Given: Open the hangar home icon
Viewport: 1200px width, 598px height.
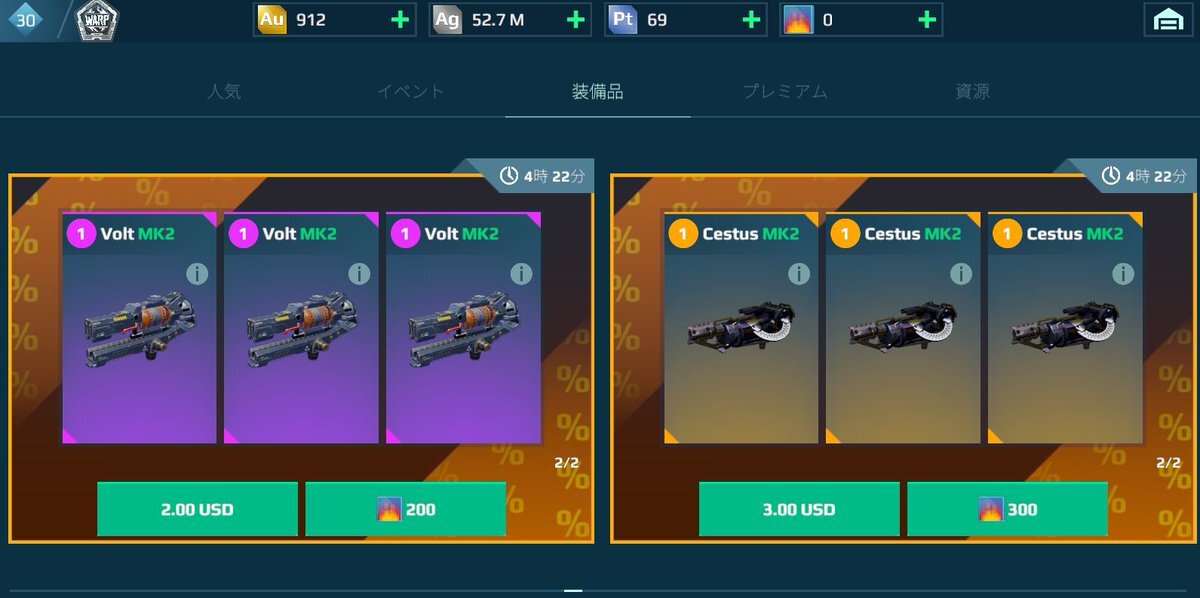Looking at the screenshot, I should [x=1168, y=20].
